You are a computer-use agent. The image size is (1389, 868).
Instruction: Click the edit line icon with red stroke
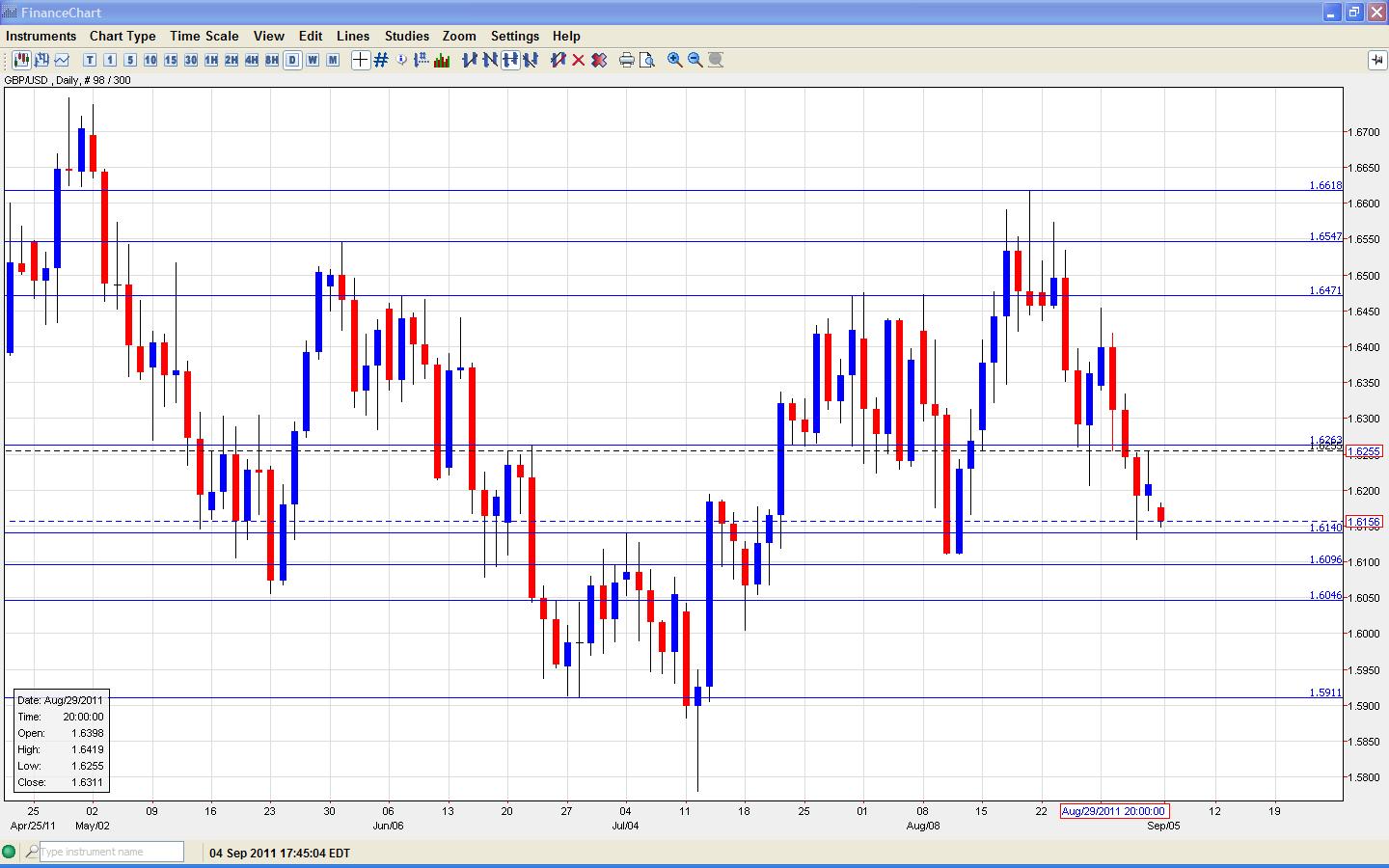pos(558,60)
